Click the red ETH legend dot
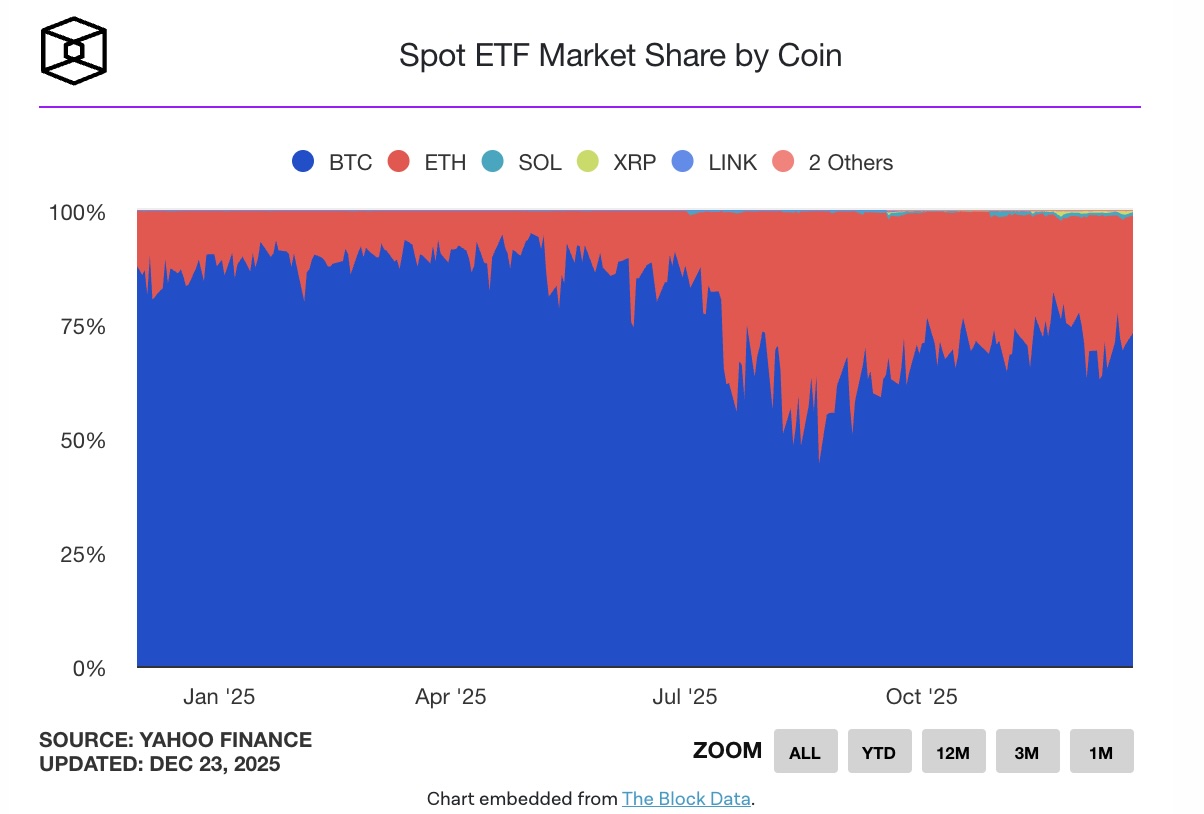This screenshot has height=814, width=1204. [x=397, y=161]
